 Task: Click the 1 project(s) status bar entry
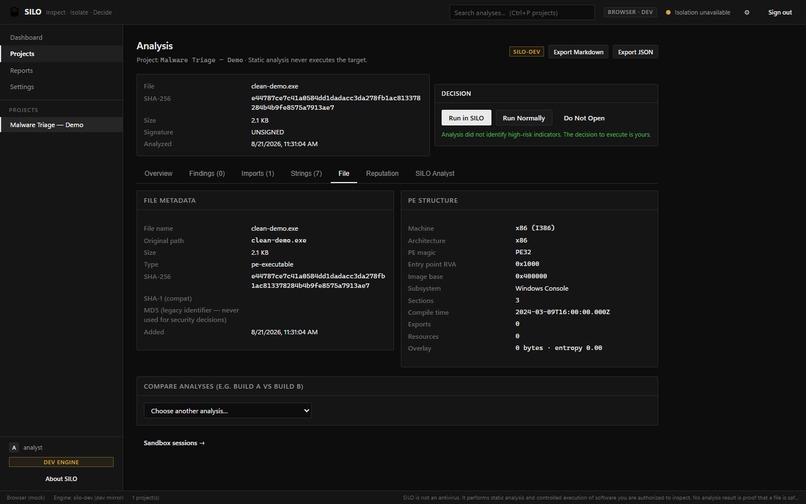[145, 498]
